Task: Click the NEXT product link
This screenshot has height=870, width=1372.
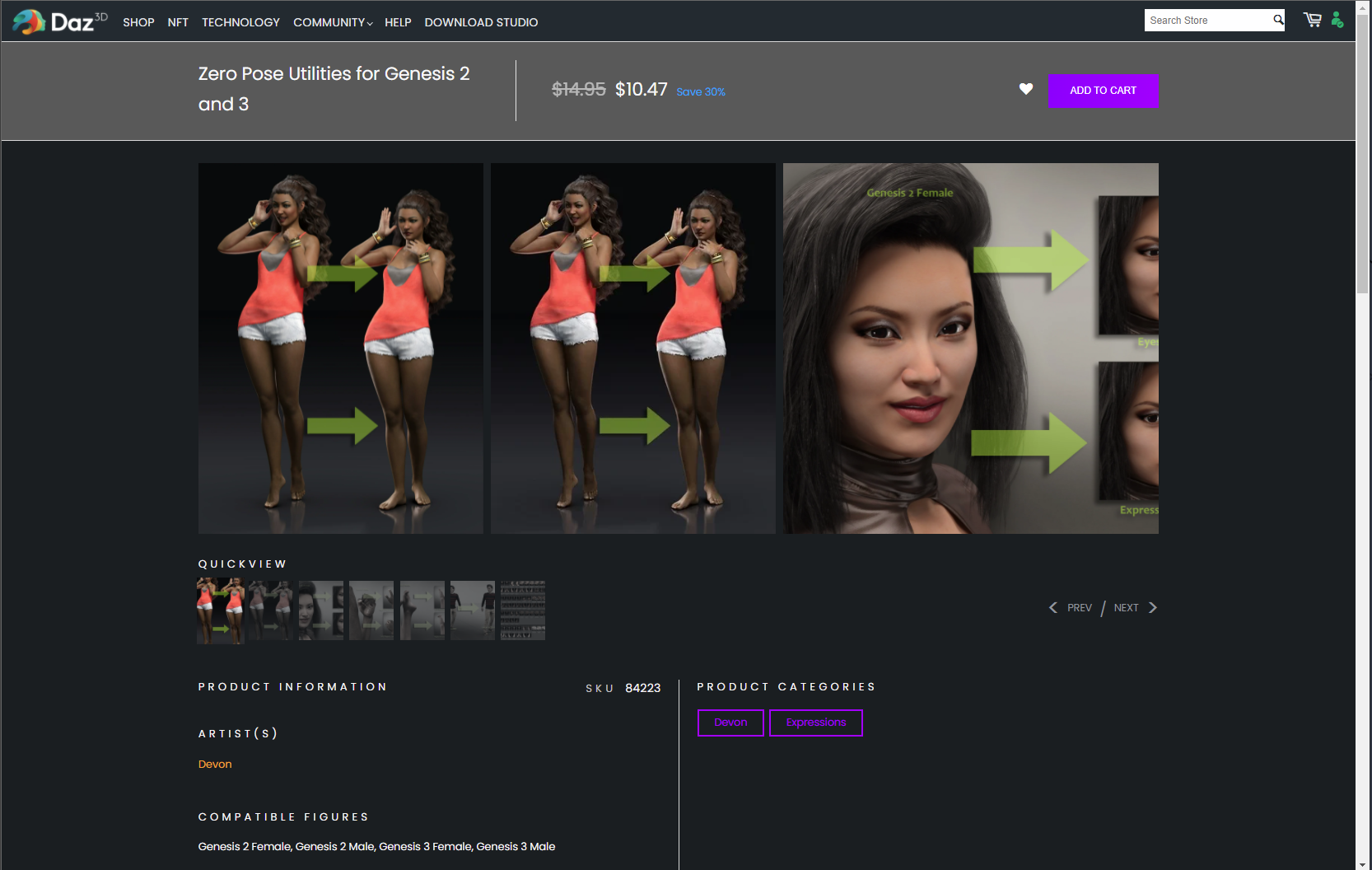Action: [x=1126, y=608]
